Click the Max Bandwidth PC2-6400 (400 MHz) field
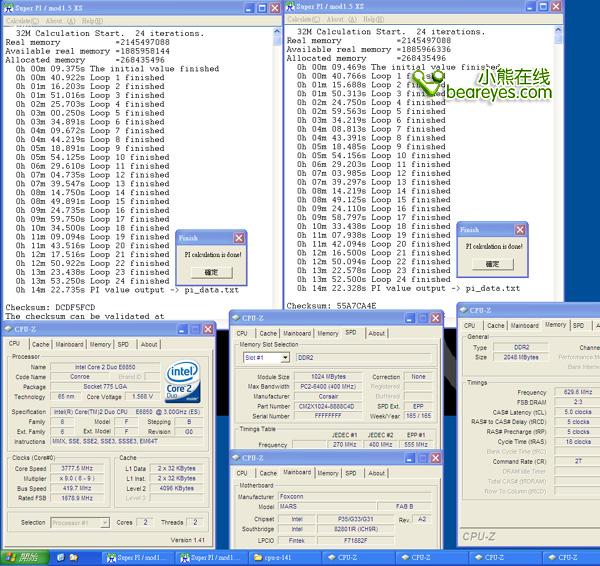Screen dimensions: 600x566 [328, 387]
